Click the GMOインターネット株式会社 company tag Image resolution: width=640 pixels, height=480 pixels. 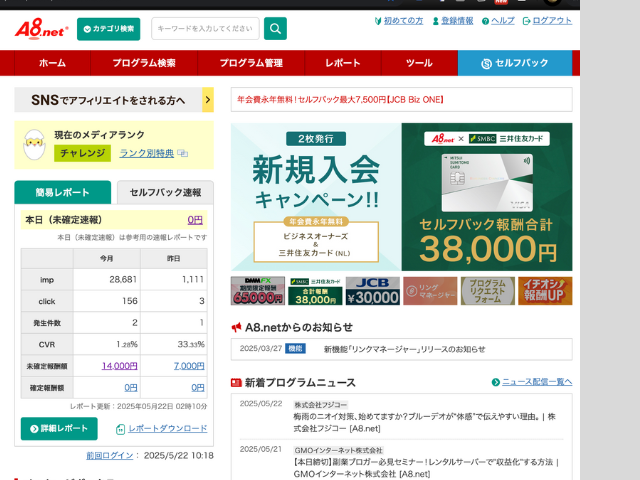[x=339, y=450]
